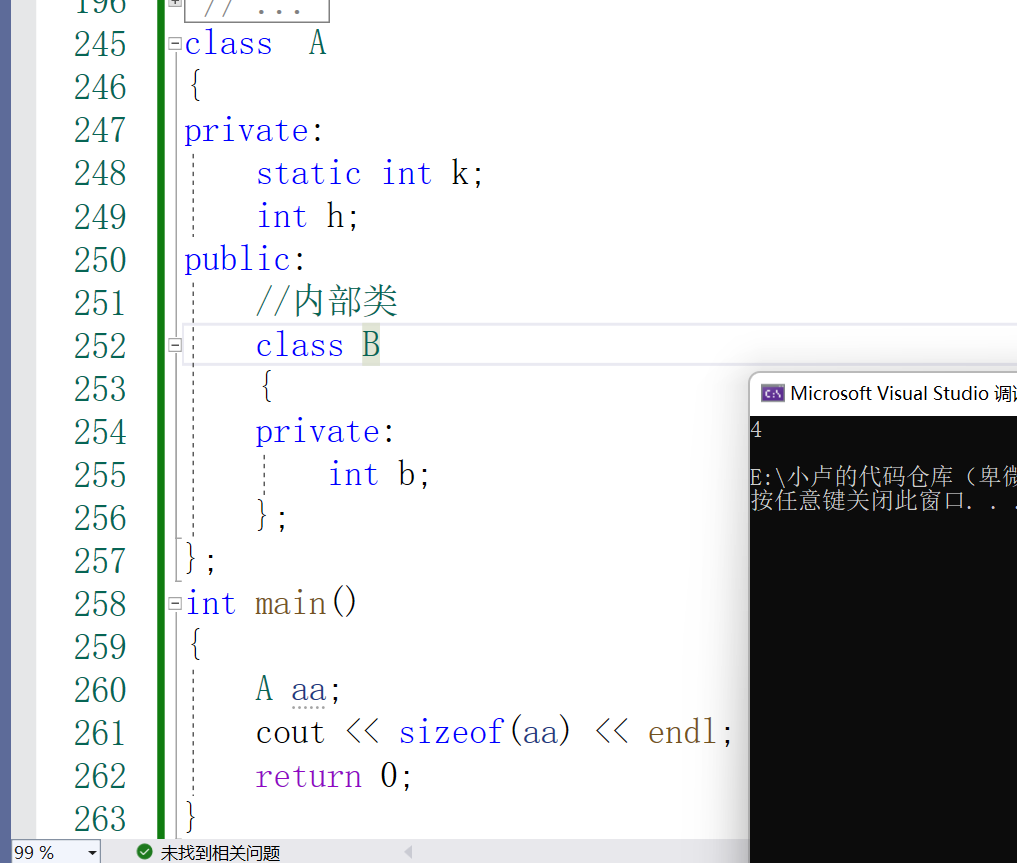The width and height of the screenshot is (1017, 863).
Task: Collapse the class A code block
Action: pyautogui.click(x=174, y=44)
